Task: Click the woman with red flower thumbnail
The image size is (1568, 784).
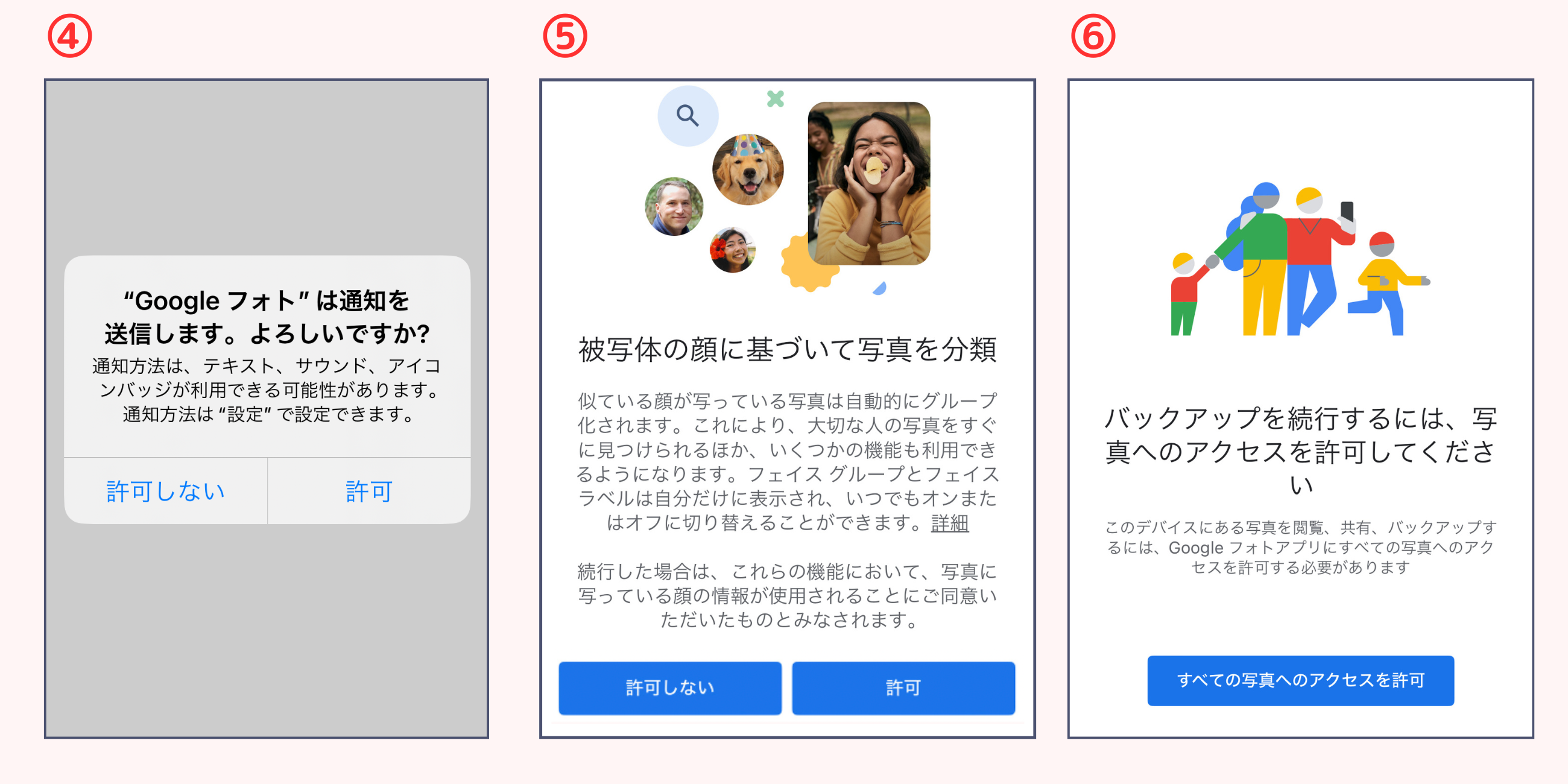Action: coord(732,250)
